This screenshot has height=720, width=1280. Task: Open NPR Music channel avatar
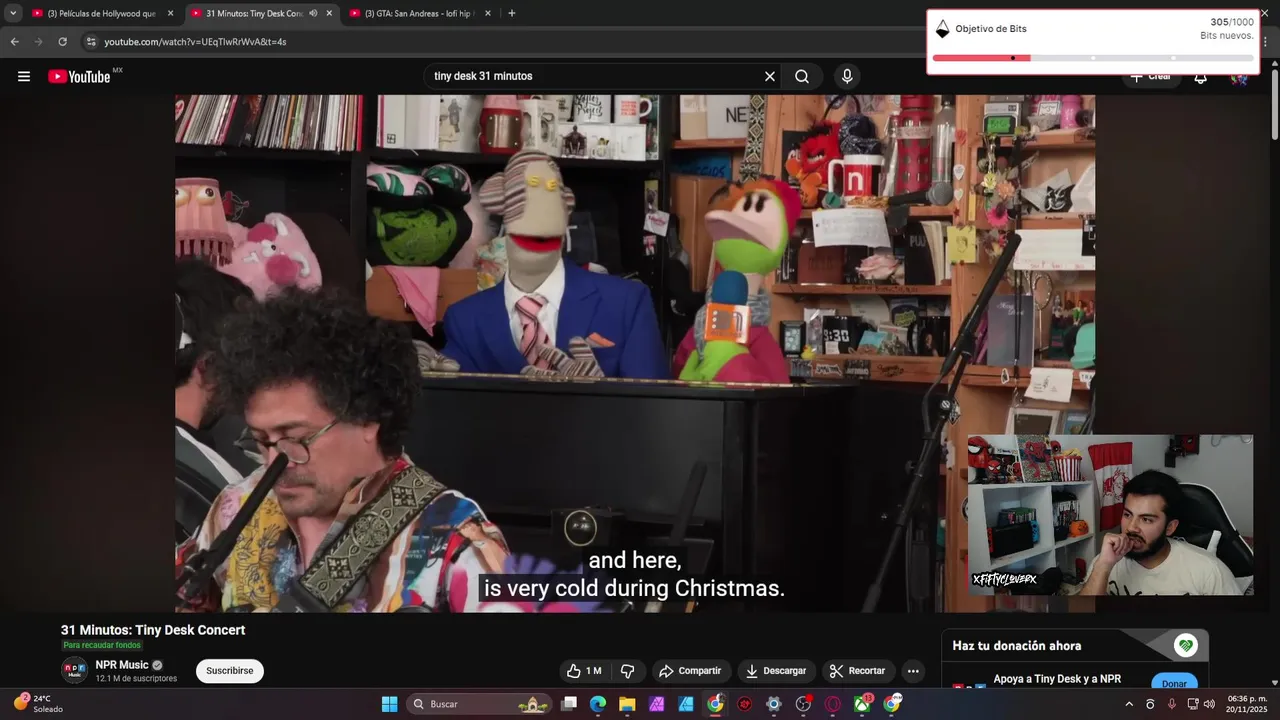tap(74, 671)
